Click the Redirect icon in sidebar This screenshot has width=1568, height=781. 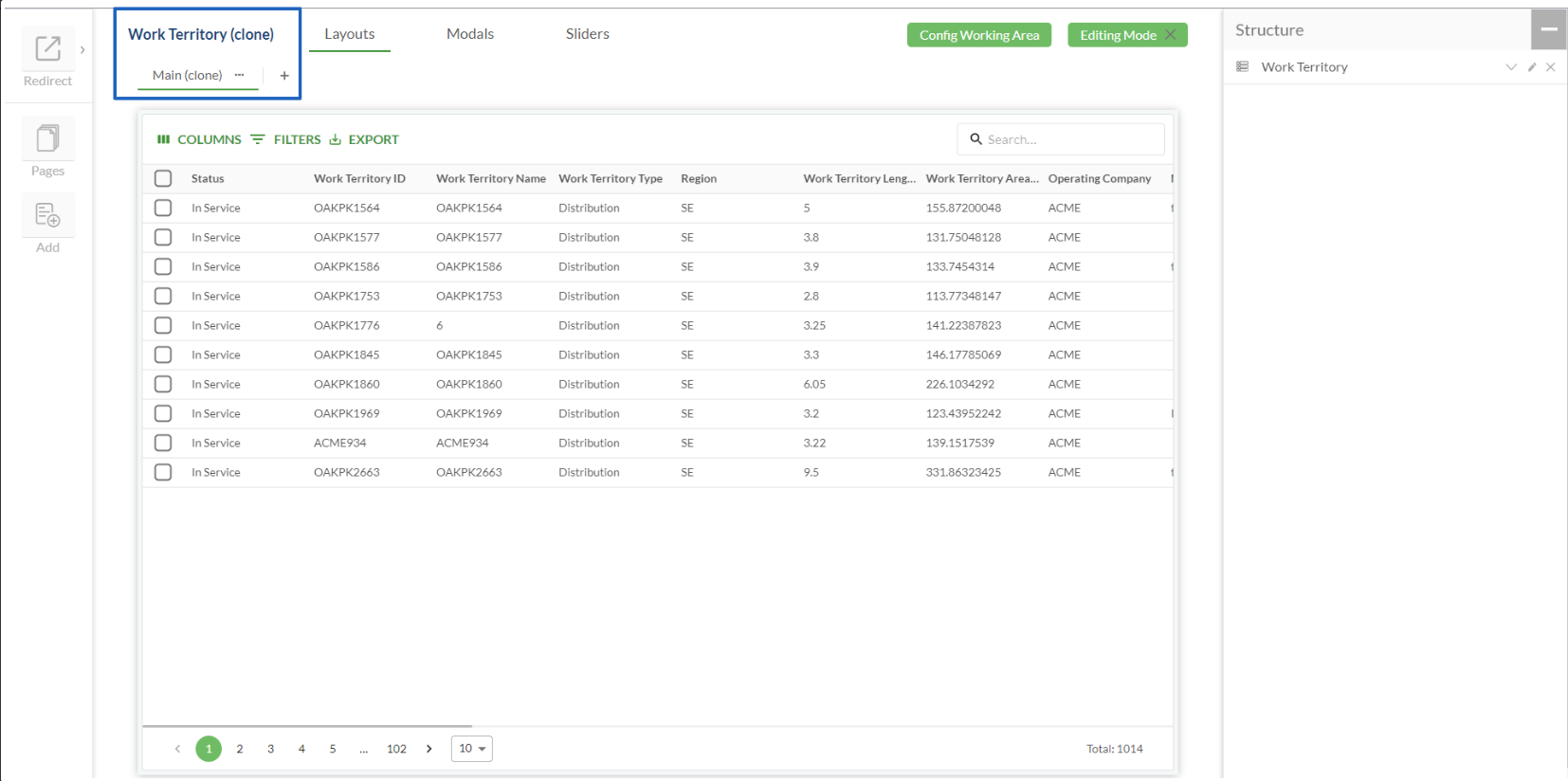coord(47,49)
